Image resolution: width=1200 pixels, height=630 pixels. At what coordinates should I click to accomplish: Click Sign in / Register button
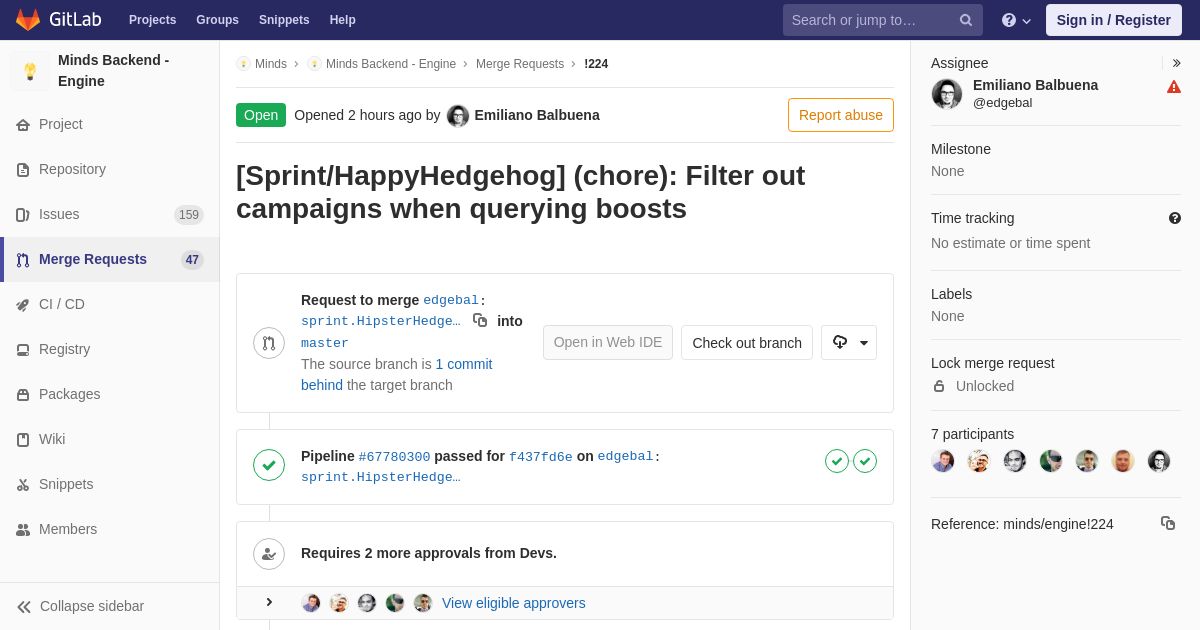(1113, 20)
